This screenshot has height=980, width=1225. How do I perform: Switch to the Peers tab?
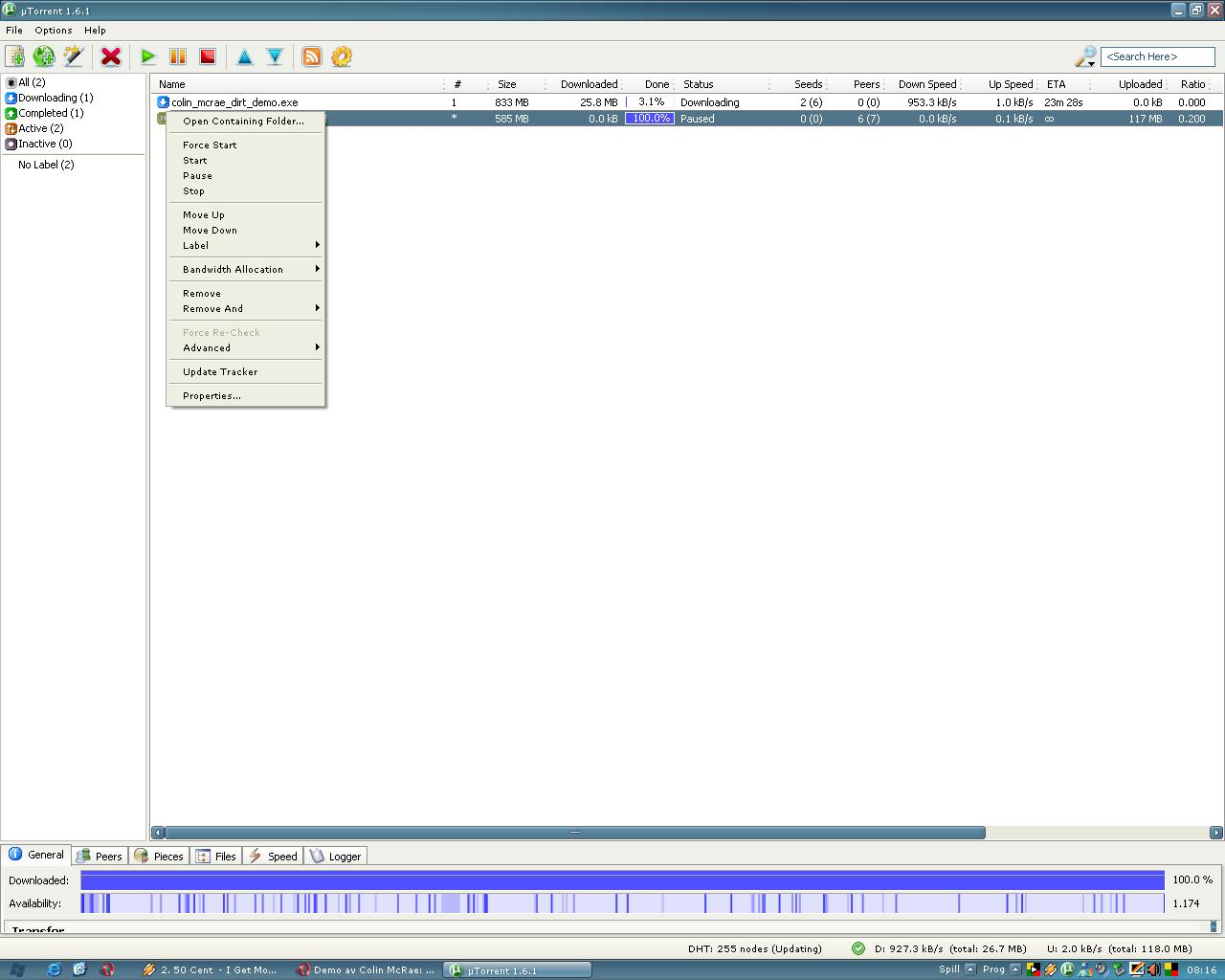click(x=100, y=856)
